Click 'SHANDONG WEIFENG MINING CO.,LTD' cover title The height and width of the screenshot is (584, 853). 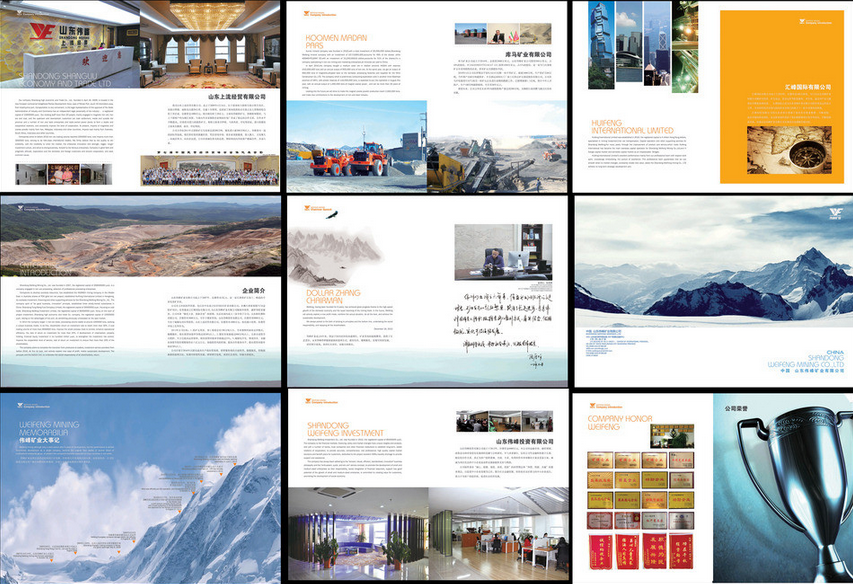(806, 361)
